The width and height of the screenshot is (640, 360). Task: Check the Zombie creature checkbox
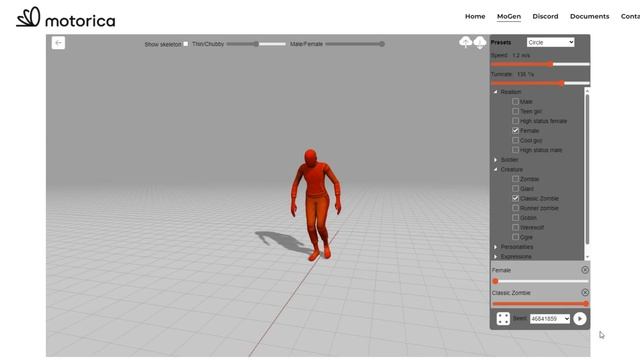click(x=516, y=179)
